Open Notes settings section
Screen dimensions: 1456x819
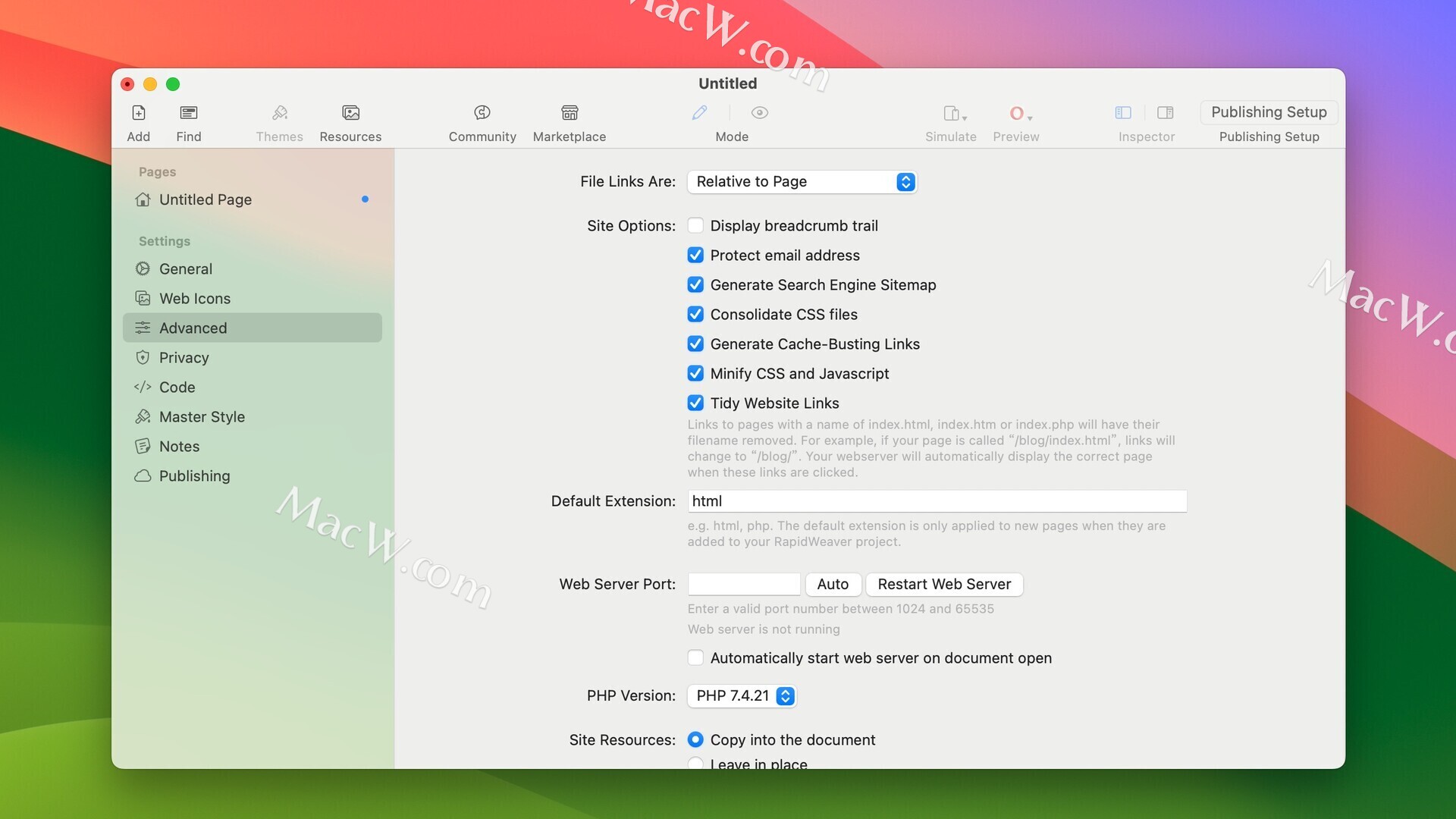[253, 446]
